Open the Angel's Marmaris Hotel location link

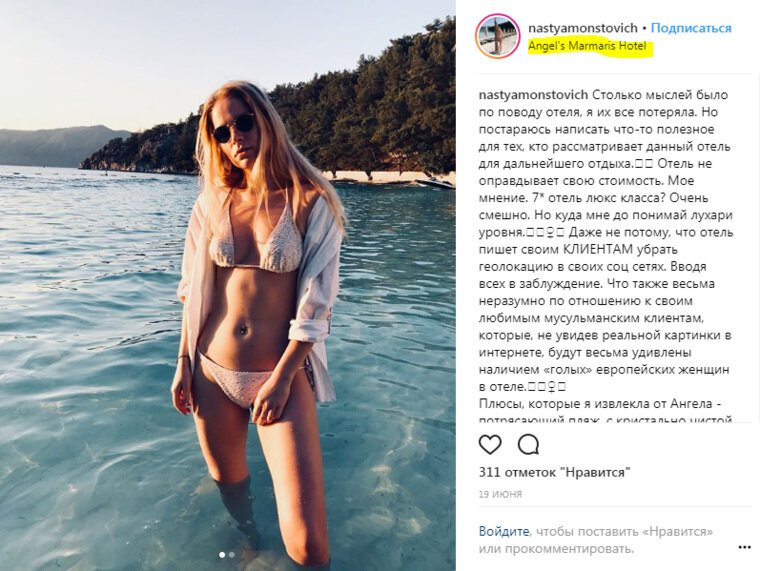pyautogui.click(x=587, y=47)
